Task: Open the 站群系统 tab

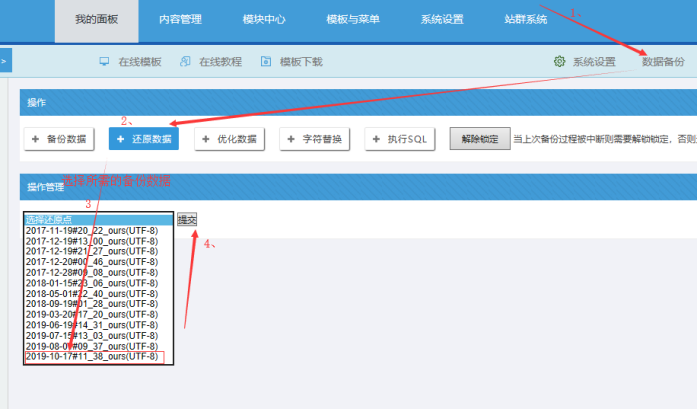Action: pyautogui.click(x=525, y=20)
